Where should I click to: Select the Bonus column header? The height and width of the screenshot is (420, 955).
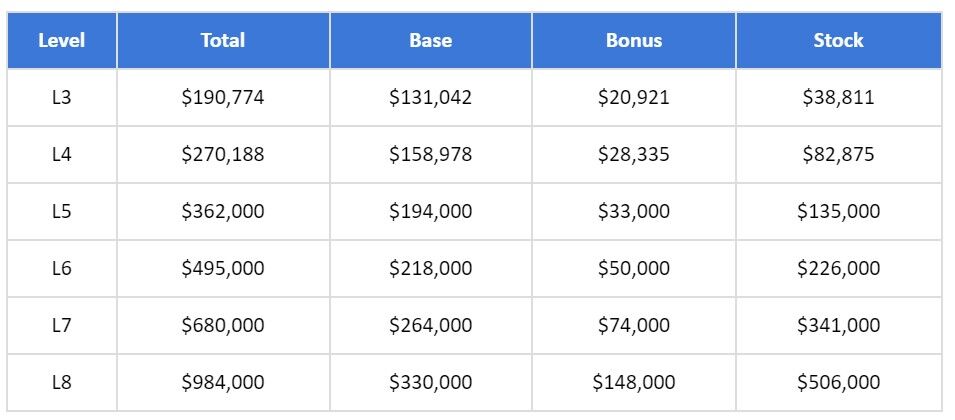pos(634,41)
